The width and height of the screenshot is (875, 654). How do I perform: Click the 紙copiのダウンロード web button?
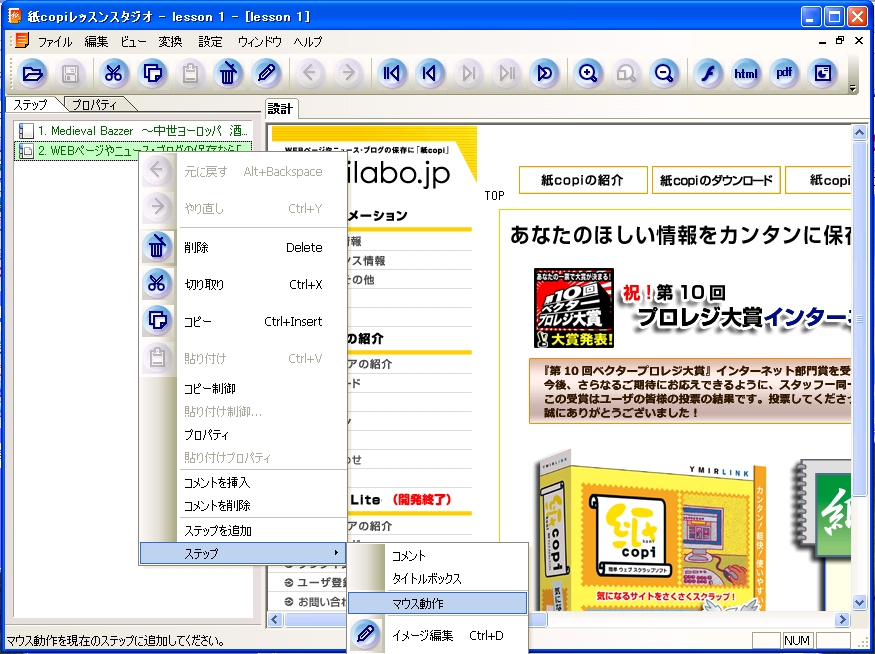pyautogui.click(x=716, y=180)
